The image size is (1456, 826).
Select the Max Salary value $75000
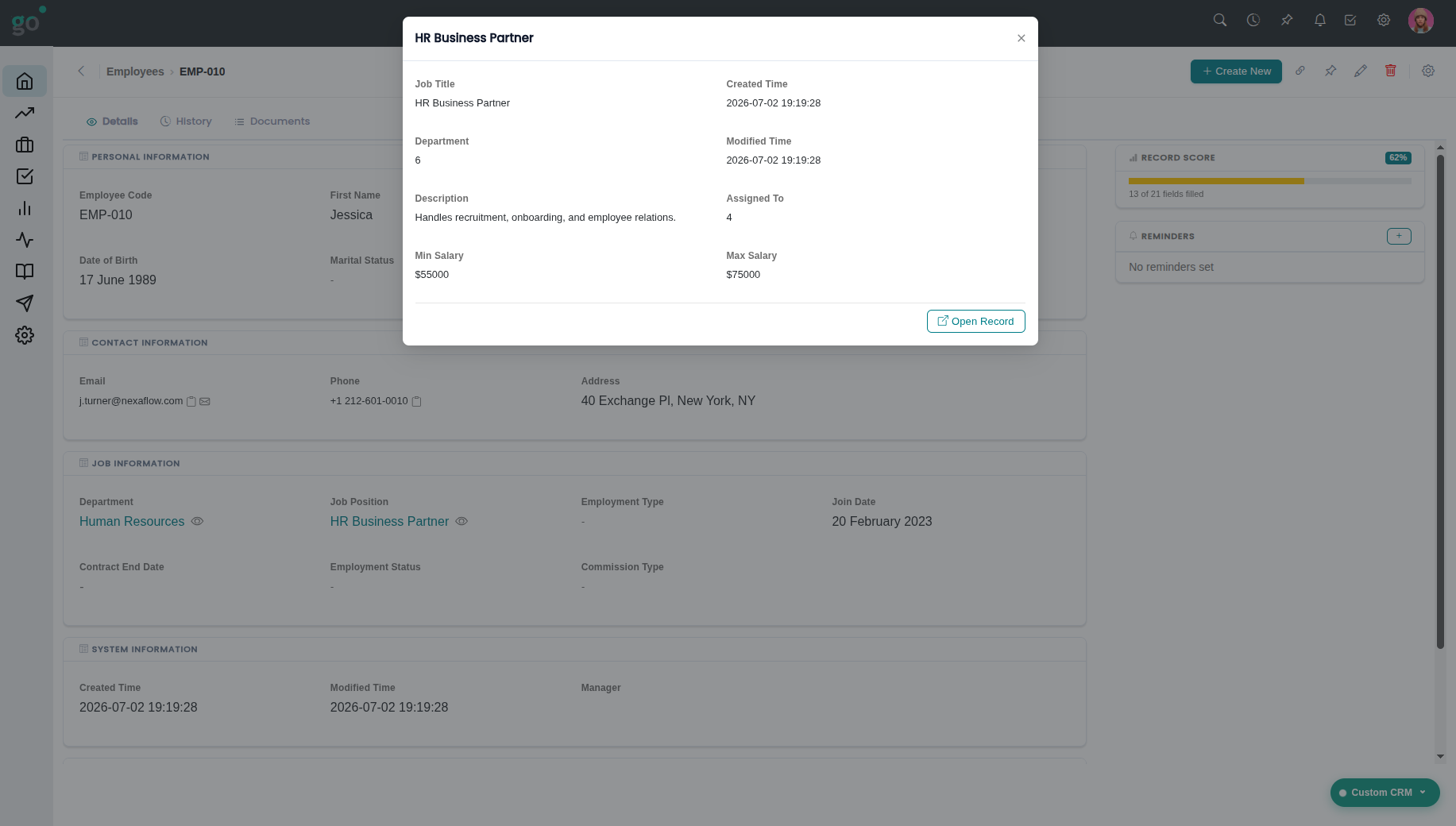pyautogui.click(x=743, y=275)
